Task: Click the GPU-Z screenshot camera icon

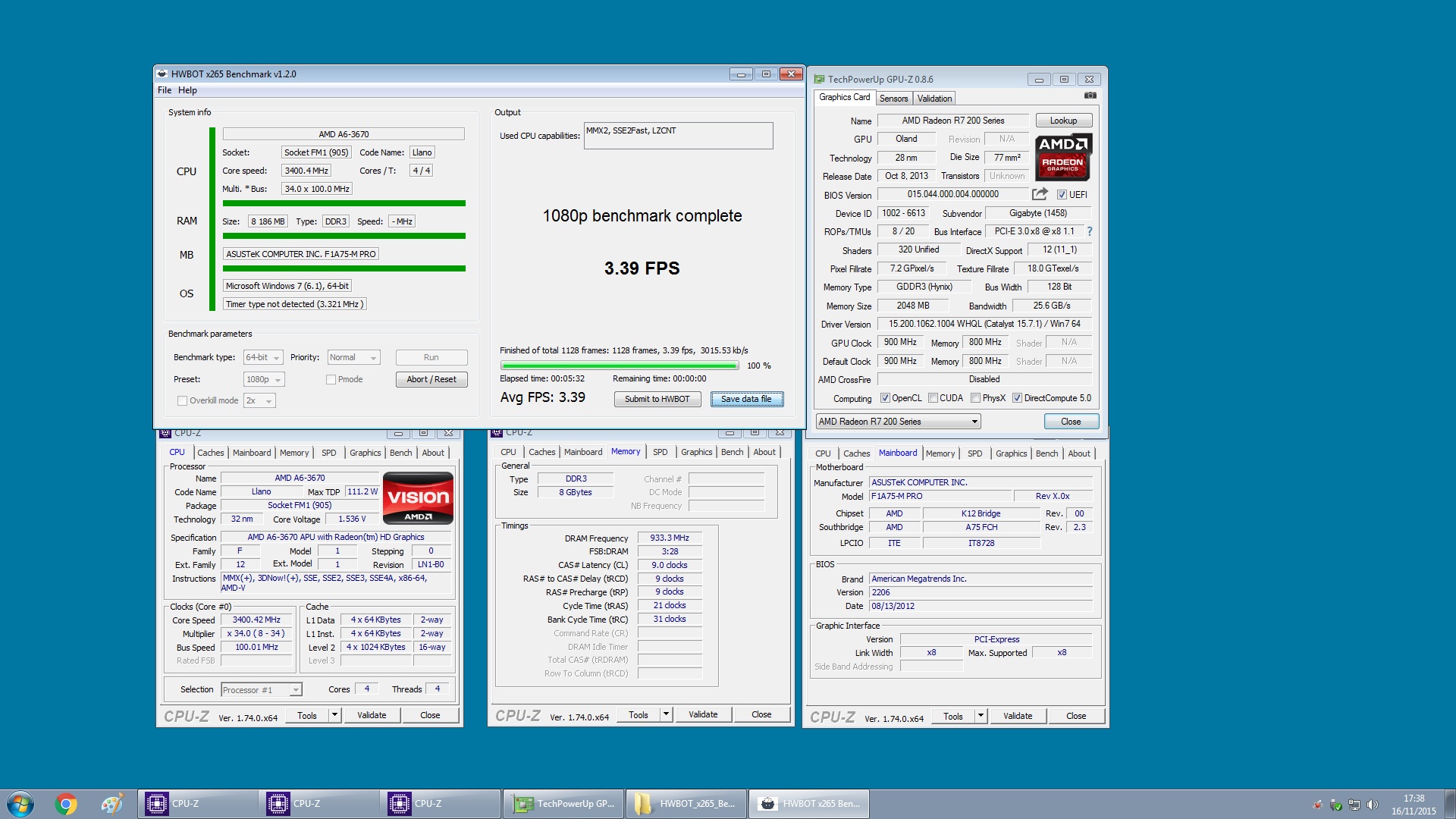Action: pyautogui.click(x=1090, y=96)
